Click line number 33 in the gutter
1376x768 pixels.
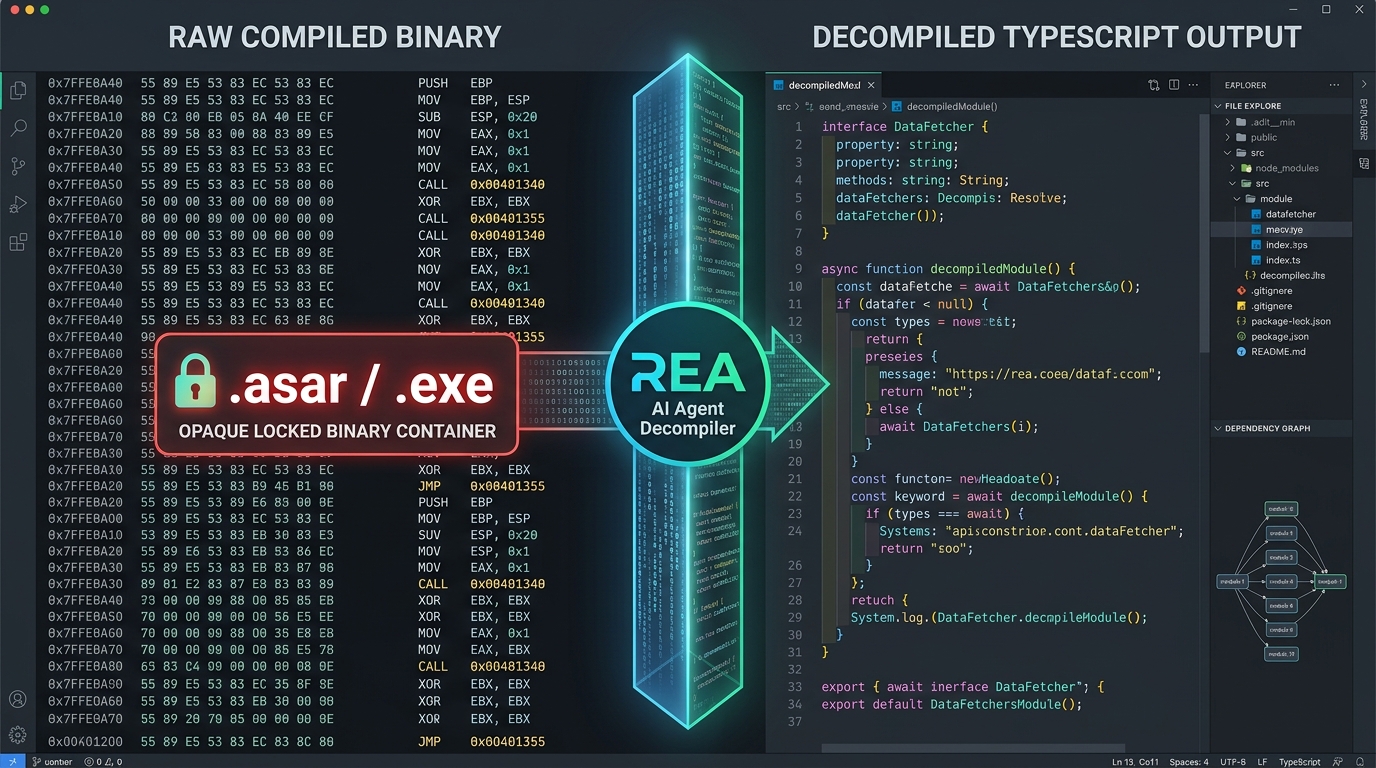(795, 687)
